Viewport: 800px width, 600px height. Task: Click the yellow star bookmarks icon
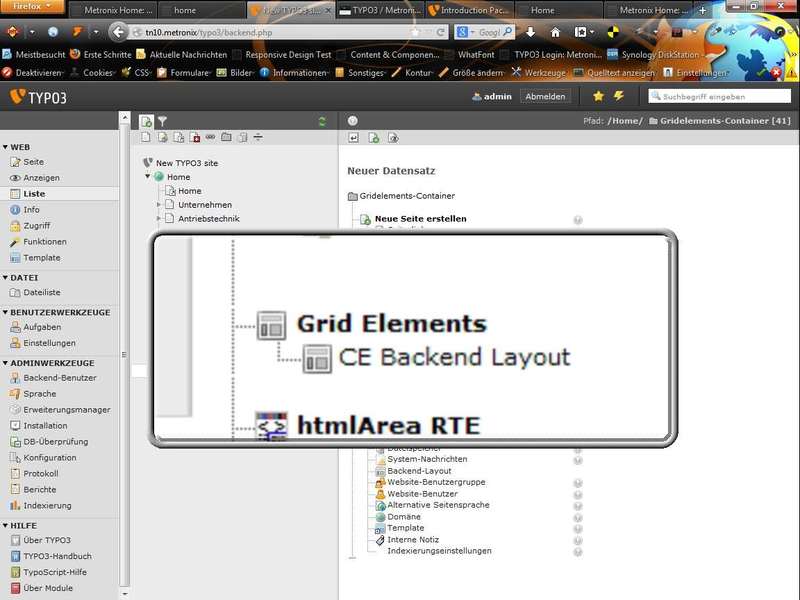pyautogui.click(x=598, y=96)
